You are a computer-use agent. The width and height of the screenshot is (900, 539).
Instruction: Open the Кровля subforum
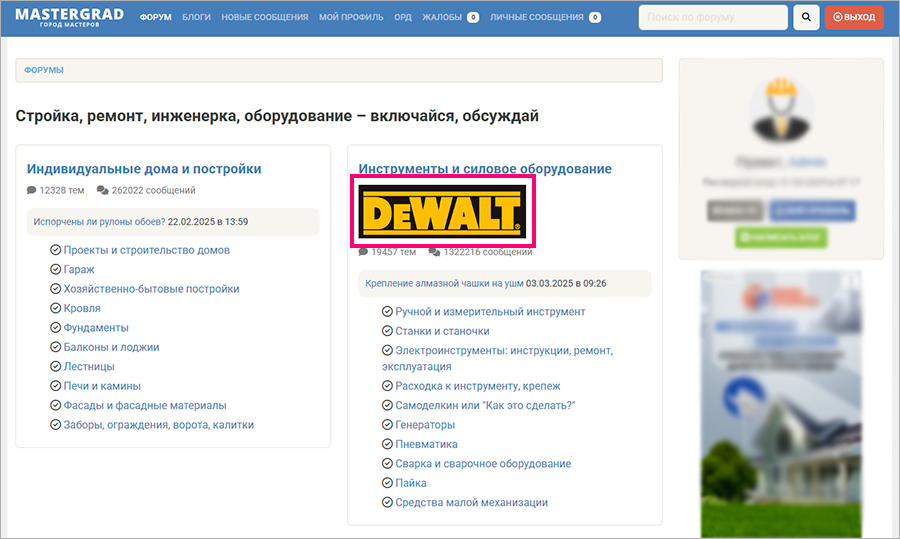pos(82,308)
